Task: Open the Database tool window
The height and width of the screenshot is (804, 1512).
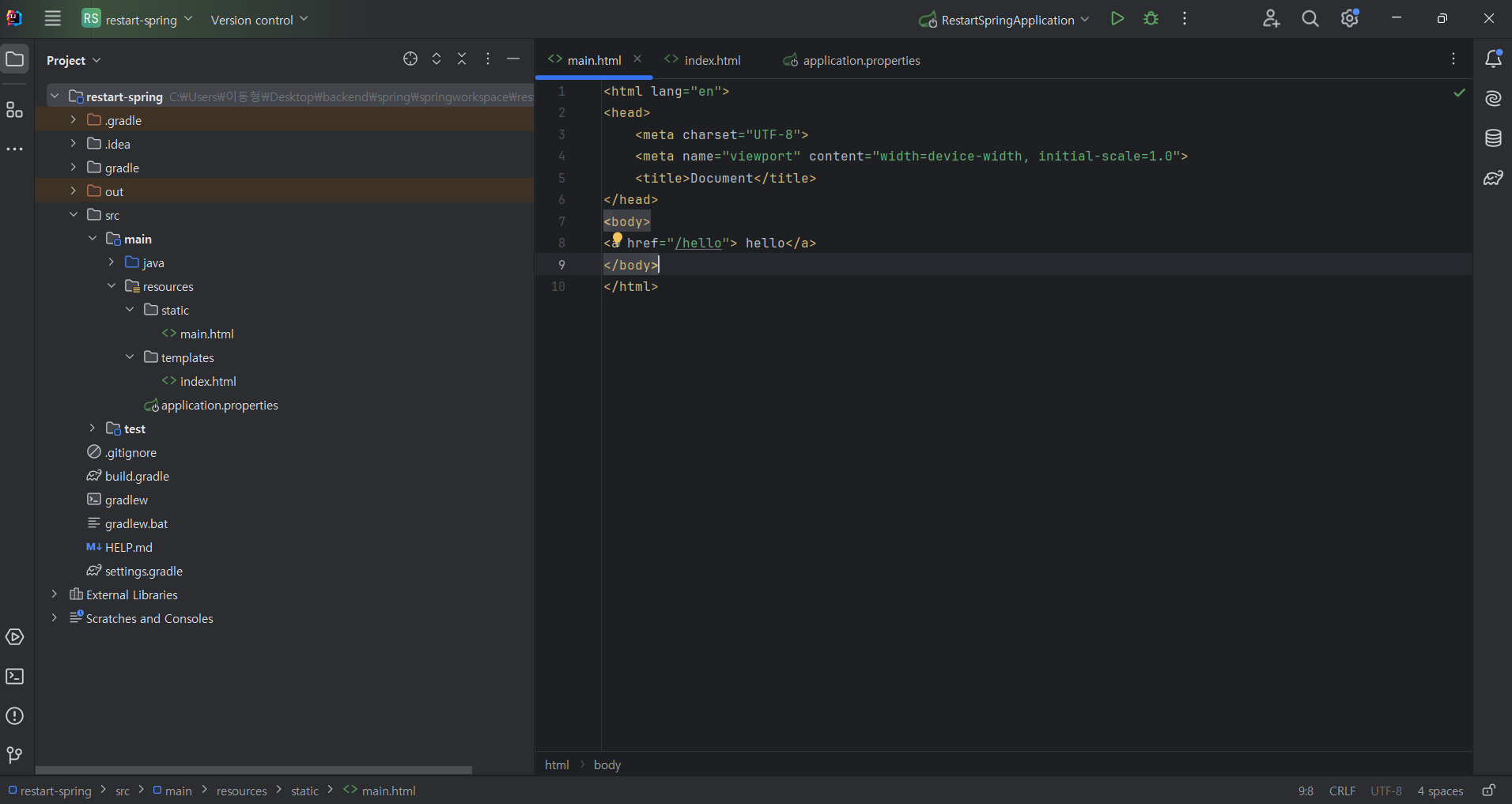Action: click(1493, 138)
